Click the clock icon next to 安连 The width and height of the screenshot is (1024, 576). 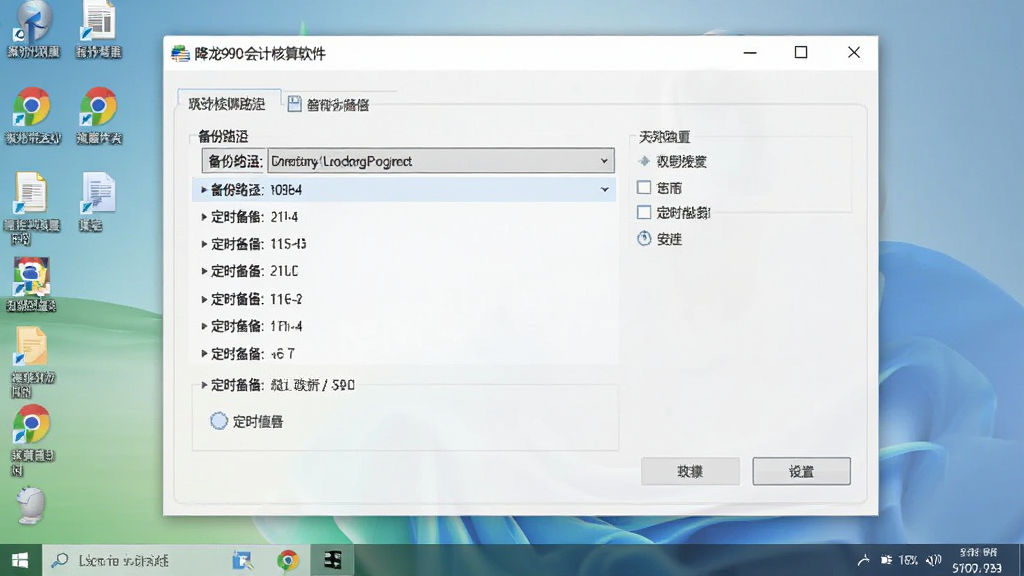click(644, 238)
